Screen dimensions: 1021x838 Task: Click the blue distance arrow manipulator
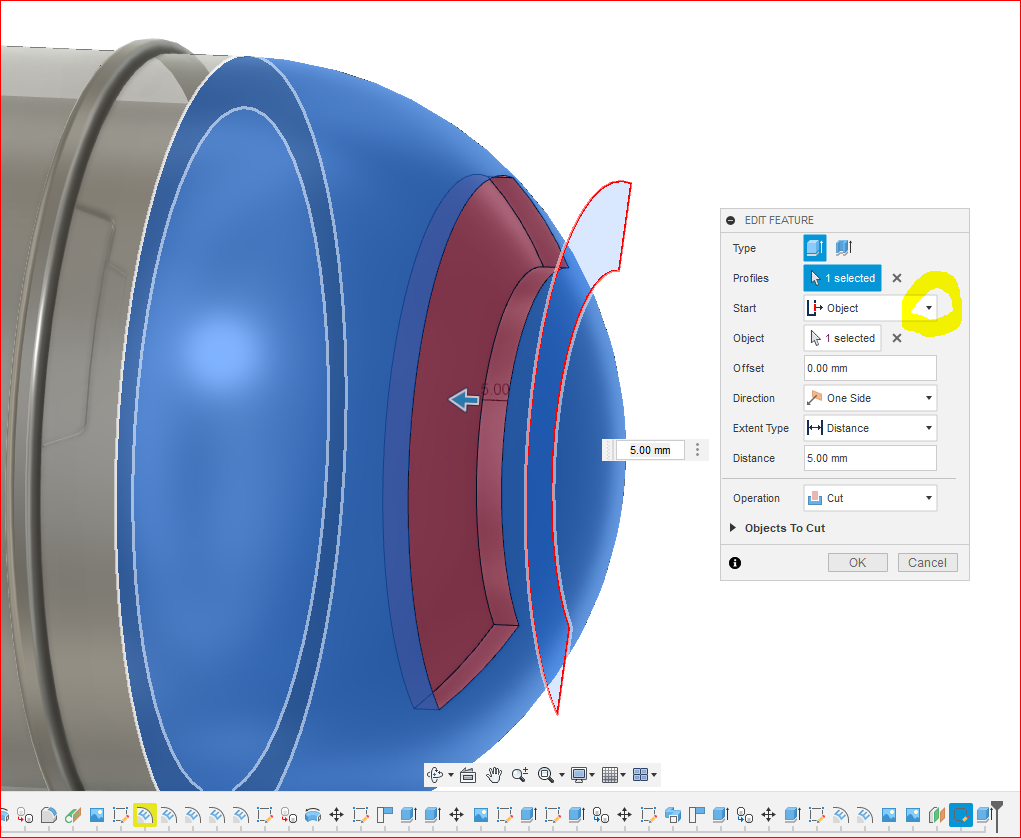pos(464,399)
